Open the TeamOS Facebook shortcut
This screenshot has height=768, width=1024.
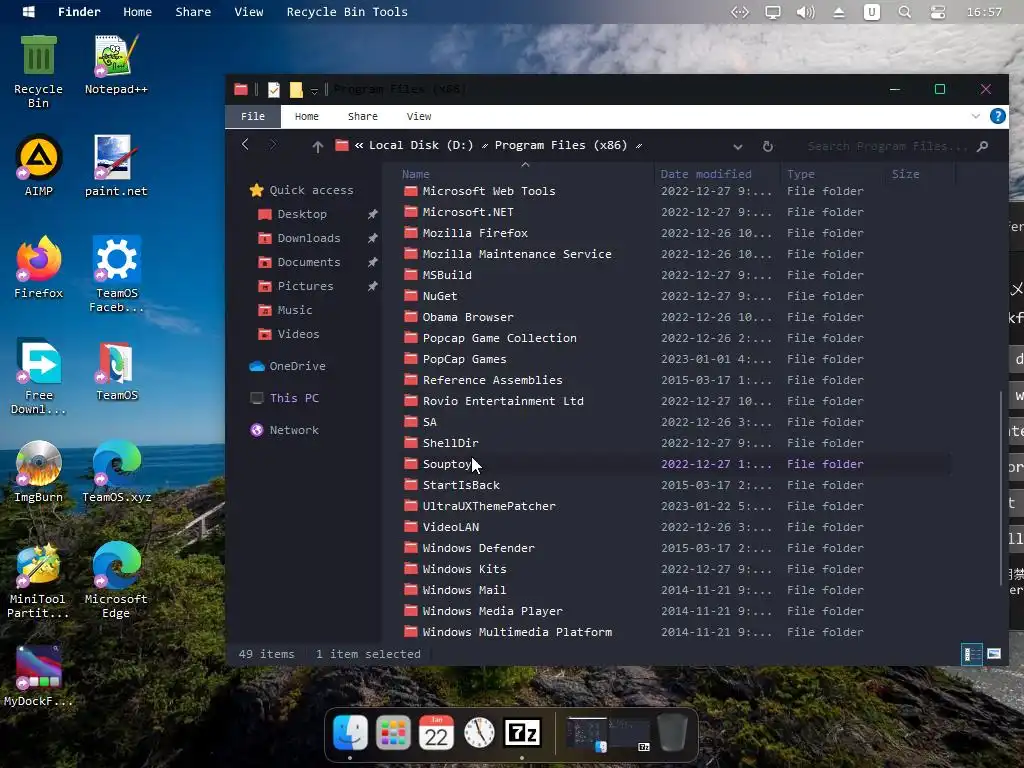point(117,274)
